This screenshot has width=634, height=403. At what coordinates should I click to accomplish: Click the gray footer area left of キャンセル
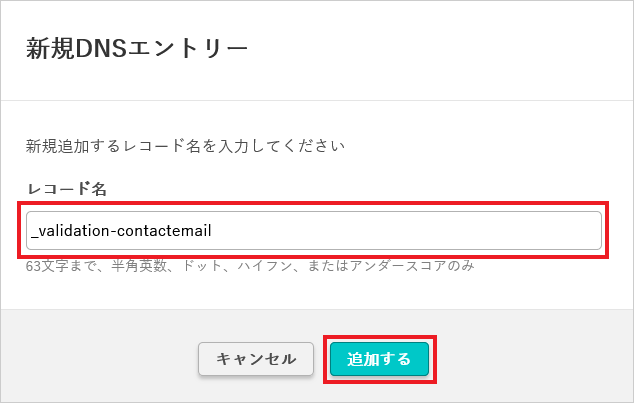[x=100, y=359]
